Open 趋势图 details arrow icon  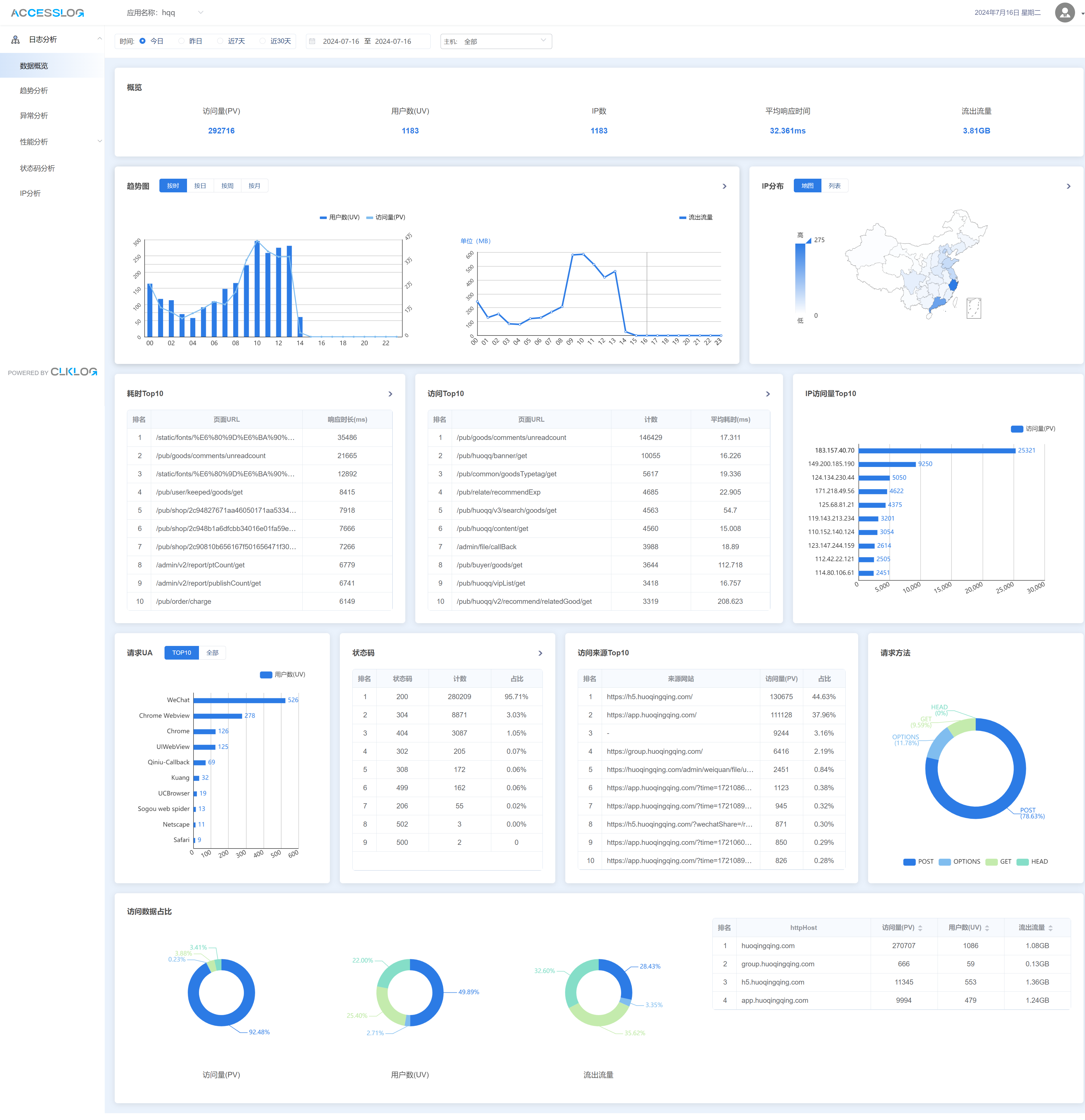coord(724,186)
